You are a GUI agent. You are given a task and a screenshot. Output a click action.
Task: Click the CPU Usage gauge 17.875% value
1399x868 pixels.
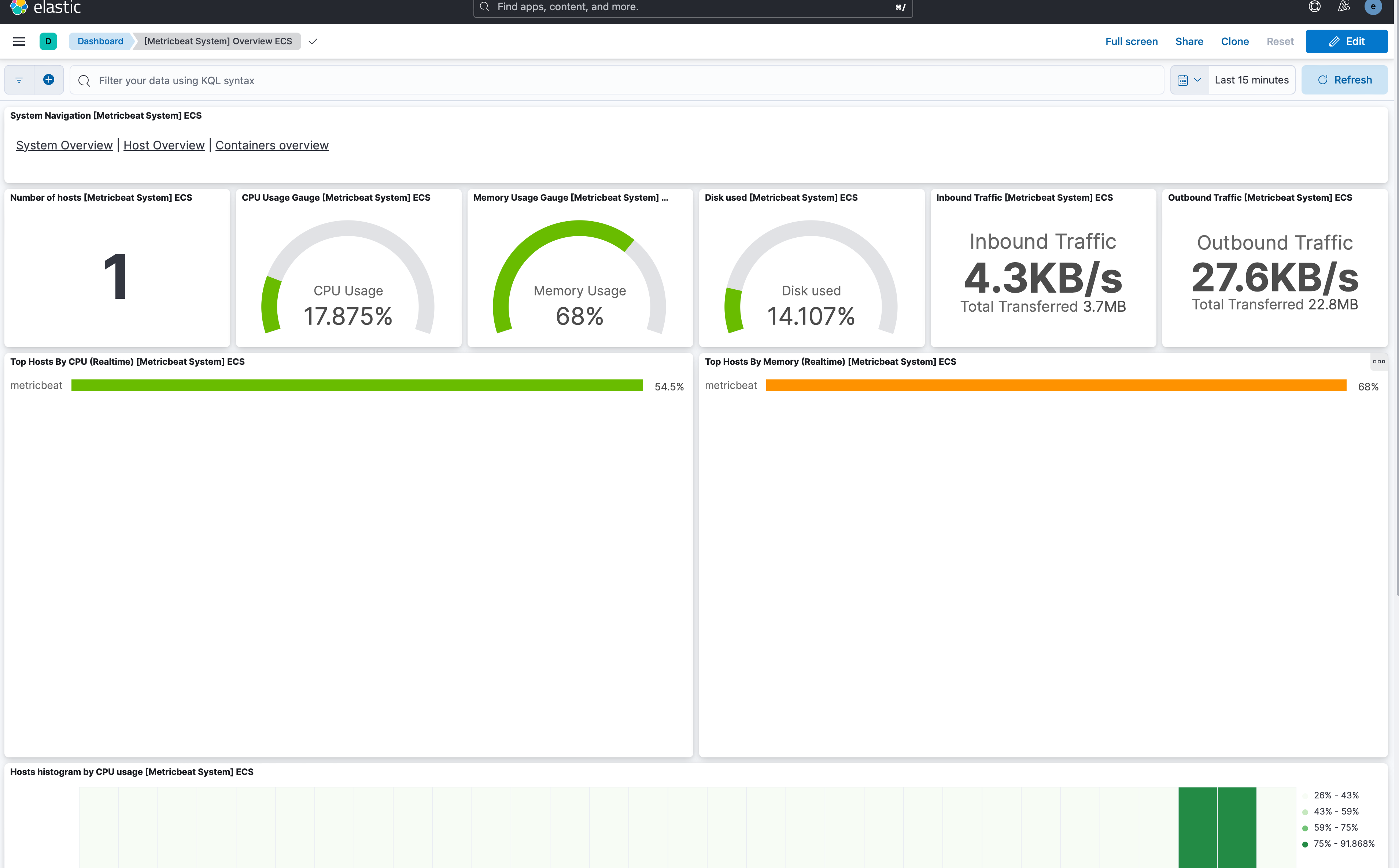point(348,316)
